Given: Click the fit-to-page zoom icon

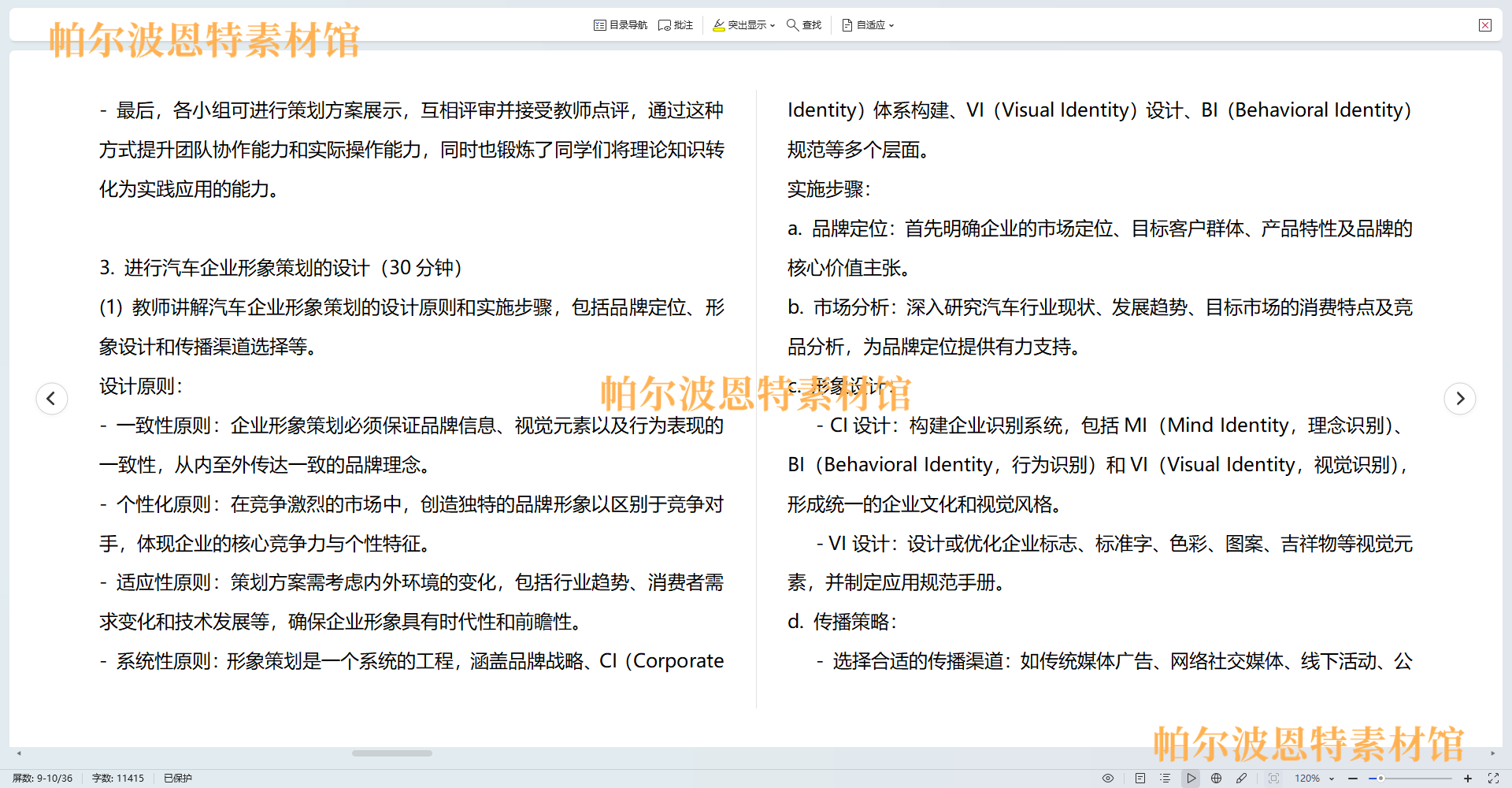Looking at the screenshot, I should [x=1274, y=778].
